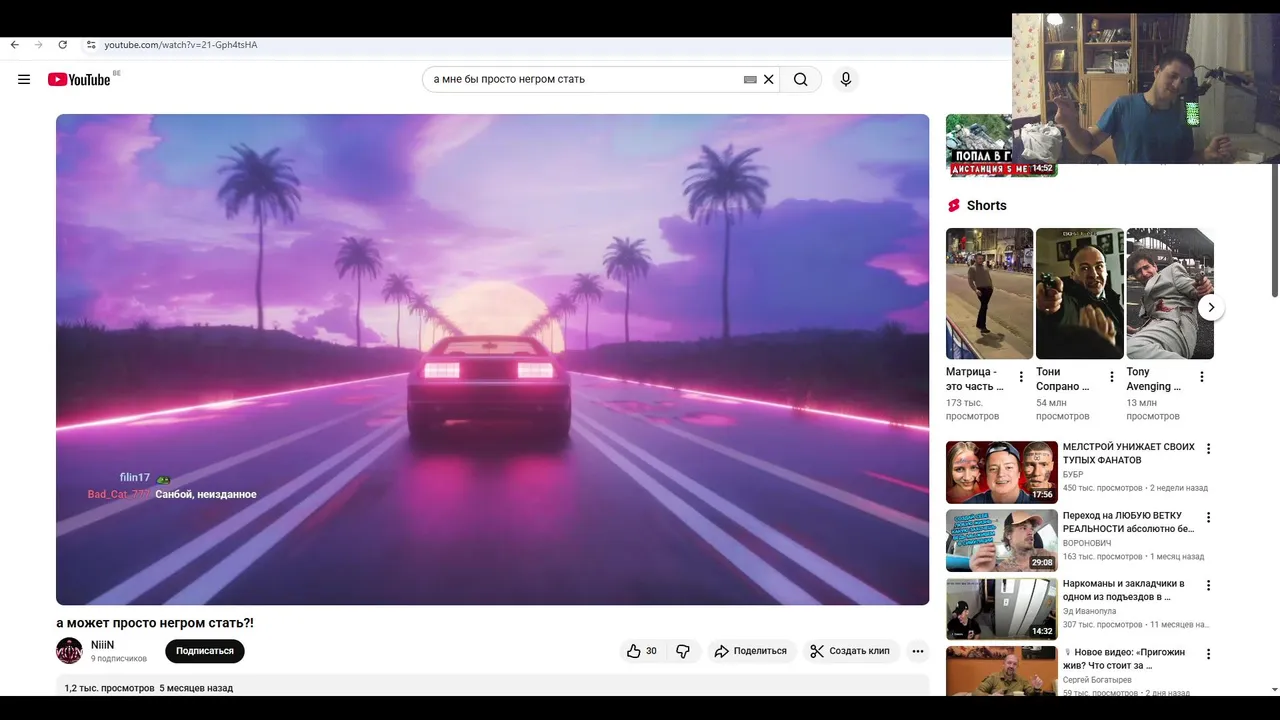Open Наркоманы и закладчики video title
The height and width of the screenshot is (720, 1280).
pyautogui.click(x=1124, y=590)
